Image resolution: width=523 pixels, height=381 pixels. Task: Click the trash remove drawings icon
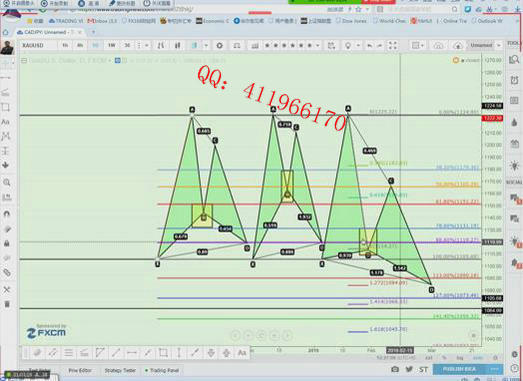tap(6, 304)
